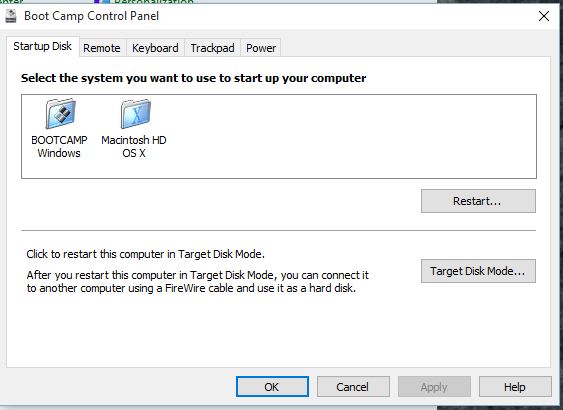The height and width of the screenshot is (410, 563).
Task: Click the Target Disk Mode... button
Action: [x=478, y=271]
